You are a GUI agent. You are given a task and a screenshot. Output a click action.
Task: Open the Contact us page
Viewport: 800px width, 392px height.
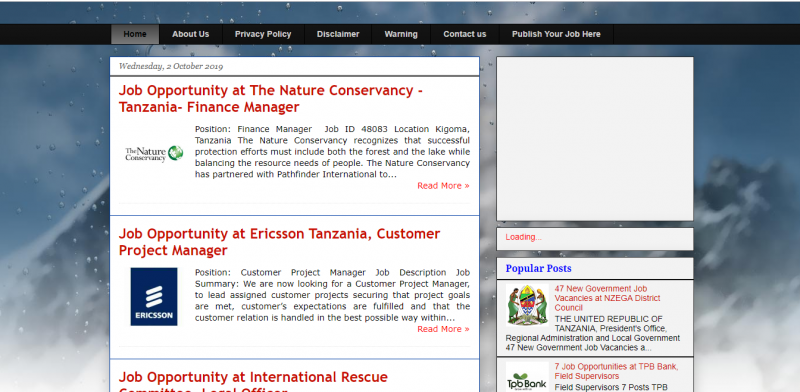(x=464, y=34)
